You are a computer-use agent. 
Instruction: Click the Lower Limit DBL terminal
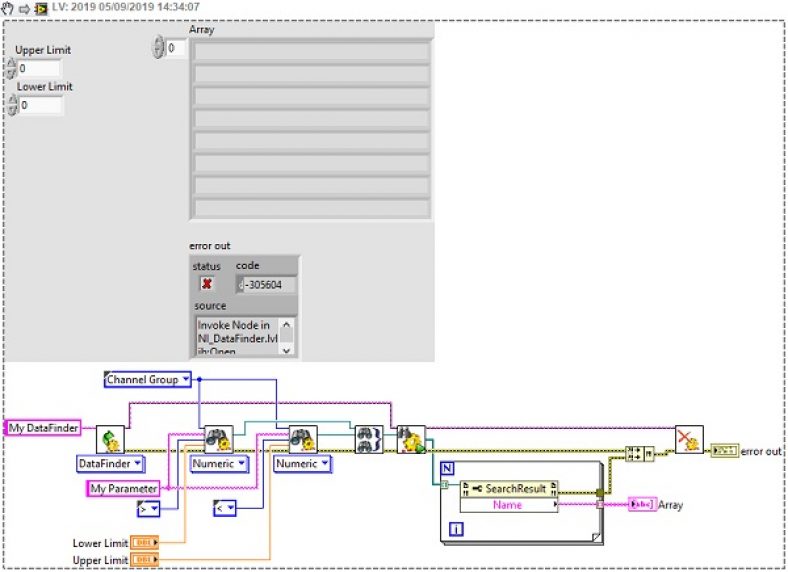click(x=144, y=543)
